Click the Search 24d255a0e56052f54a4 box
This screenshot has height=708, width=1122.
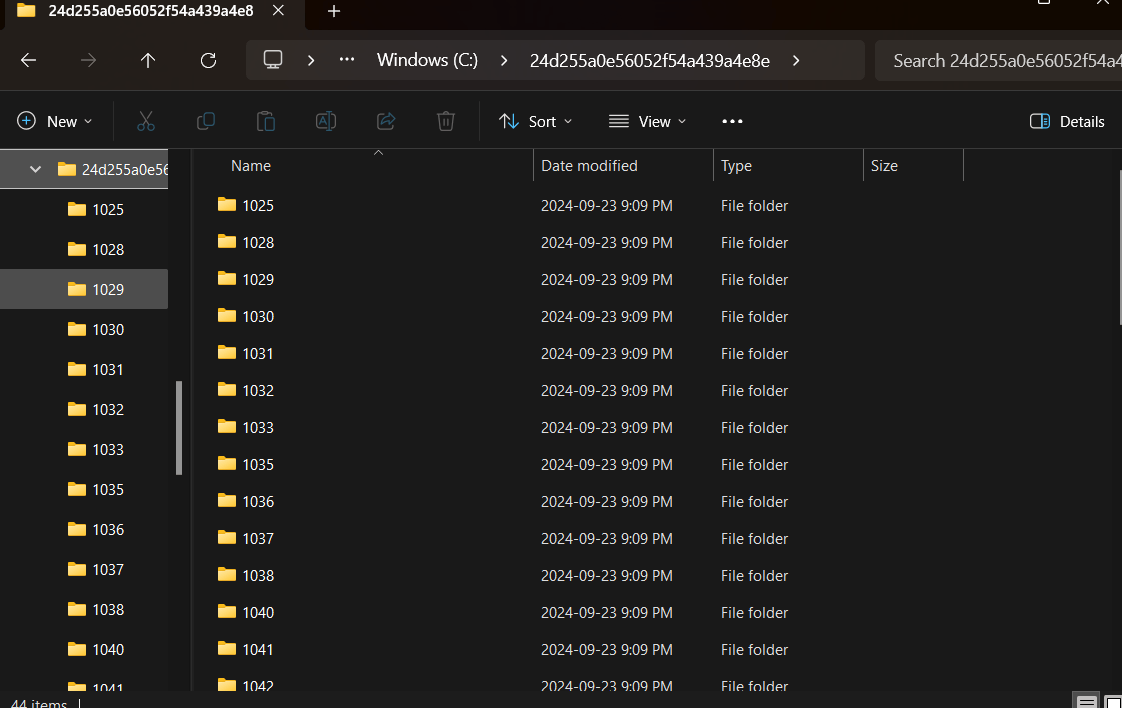998,61
